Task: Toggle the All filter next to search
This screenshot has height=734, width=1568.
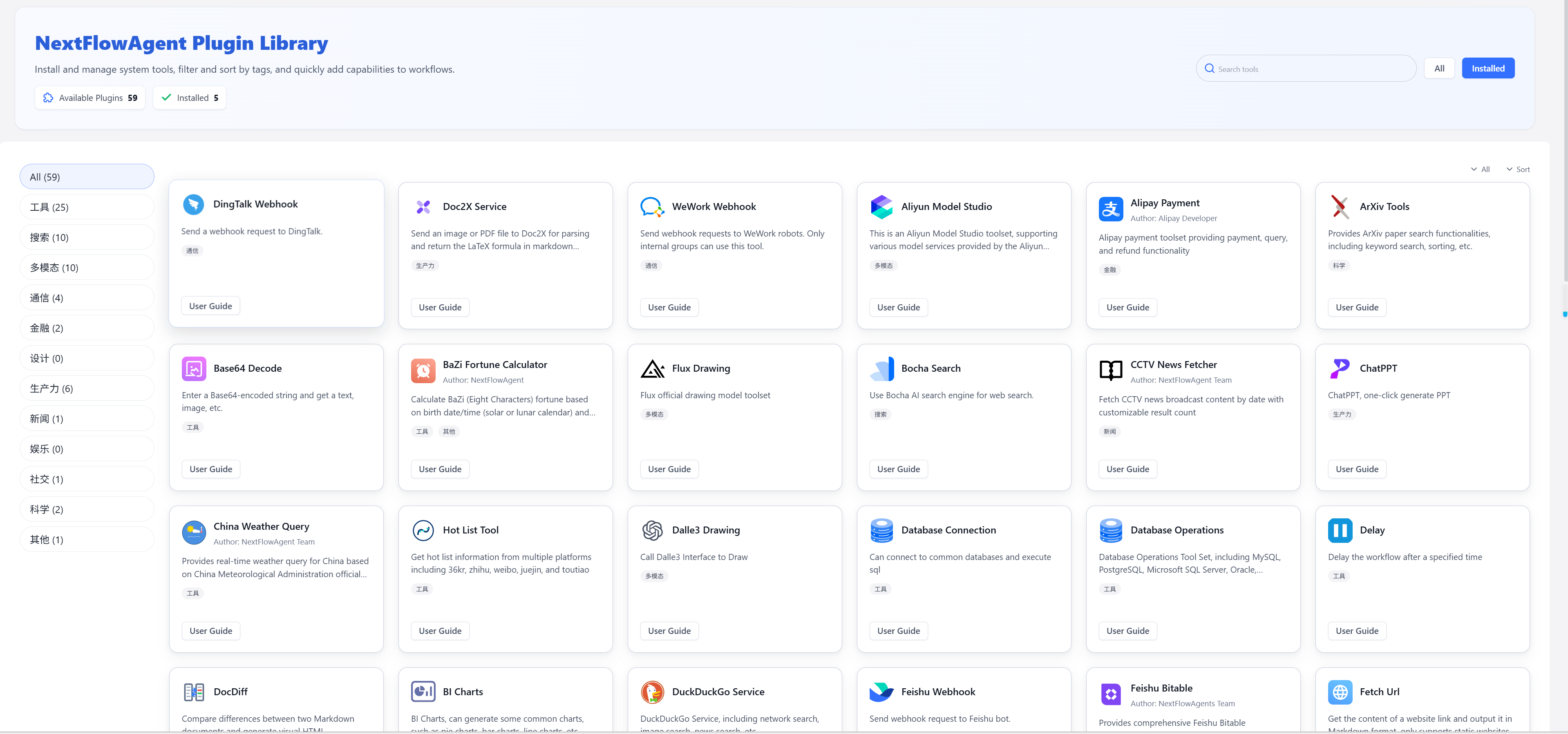Action: [1439, 69]
